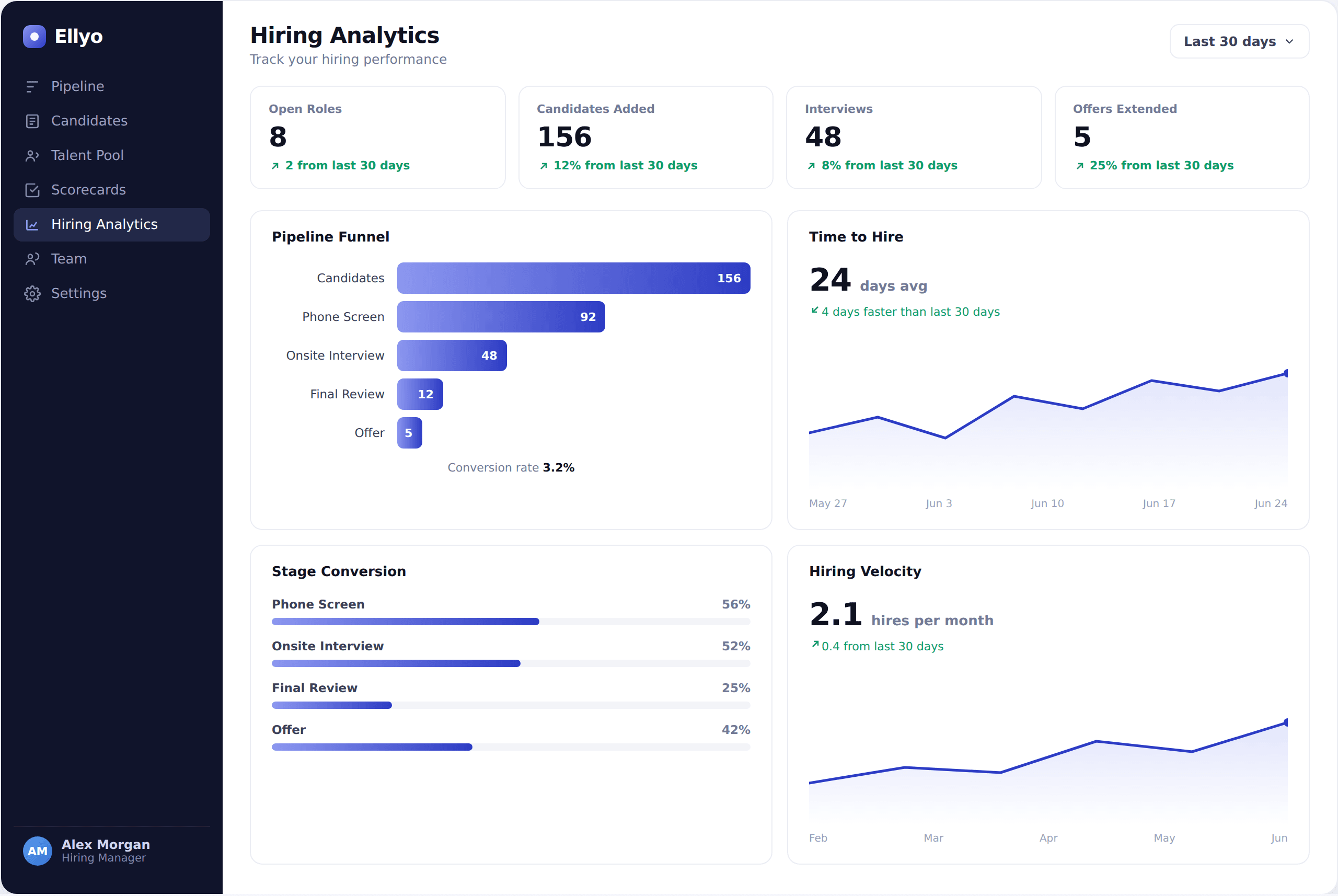Click the '2.1 hires per month' value
The image size is (1338, 896).
point(902,615)
